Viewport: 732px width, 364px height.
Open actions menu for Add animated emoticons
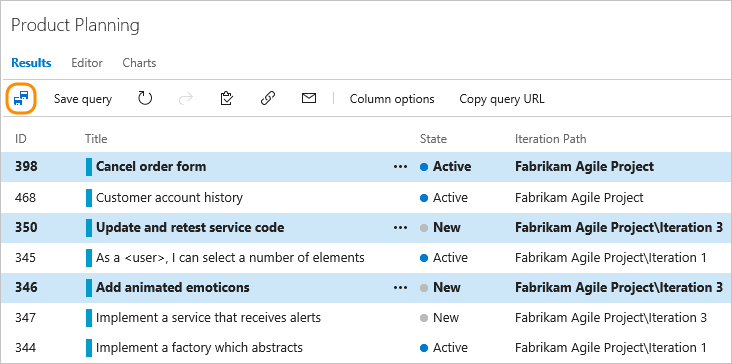pos(401,288)
